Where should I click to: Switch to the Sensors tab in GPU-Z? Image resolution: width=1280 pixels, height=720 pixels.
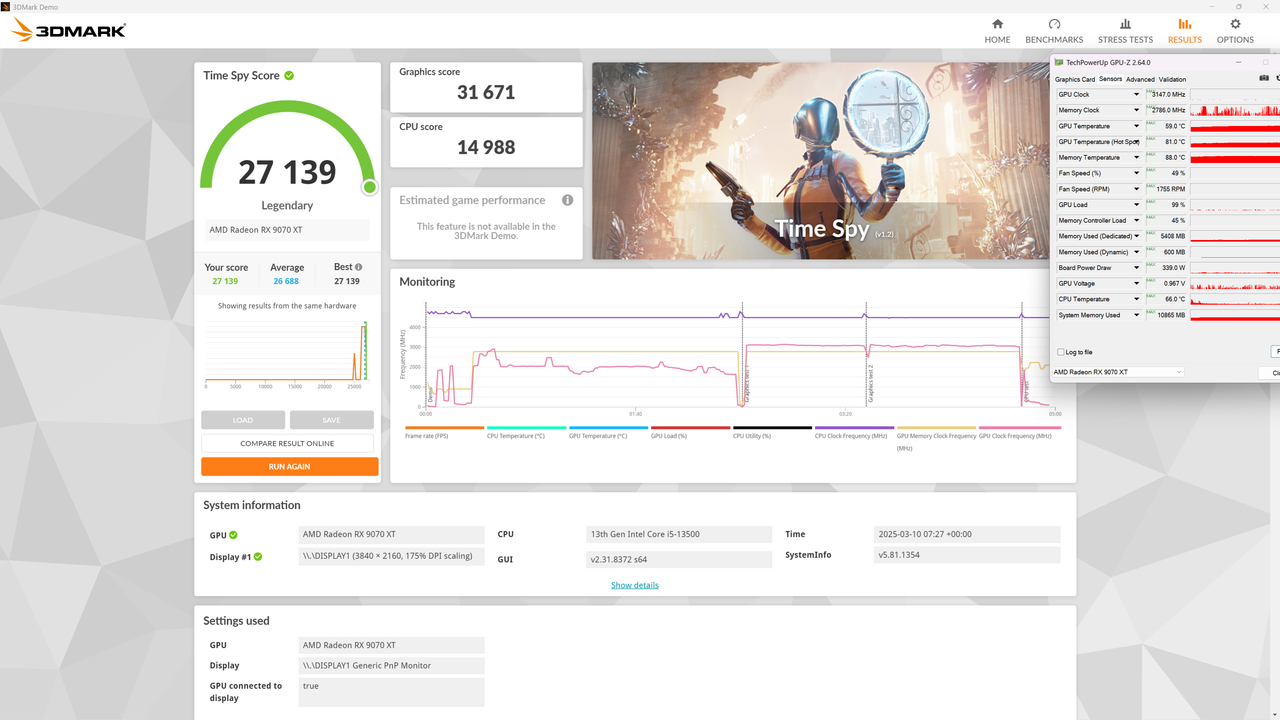tap(1110, 79)
